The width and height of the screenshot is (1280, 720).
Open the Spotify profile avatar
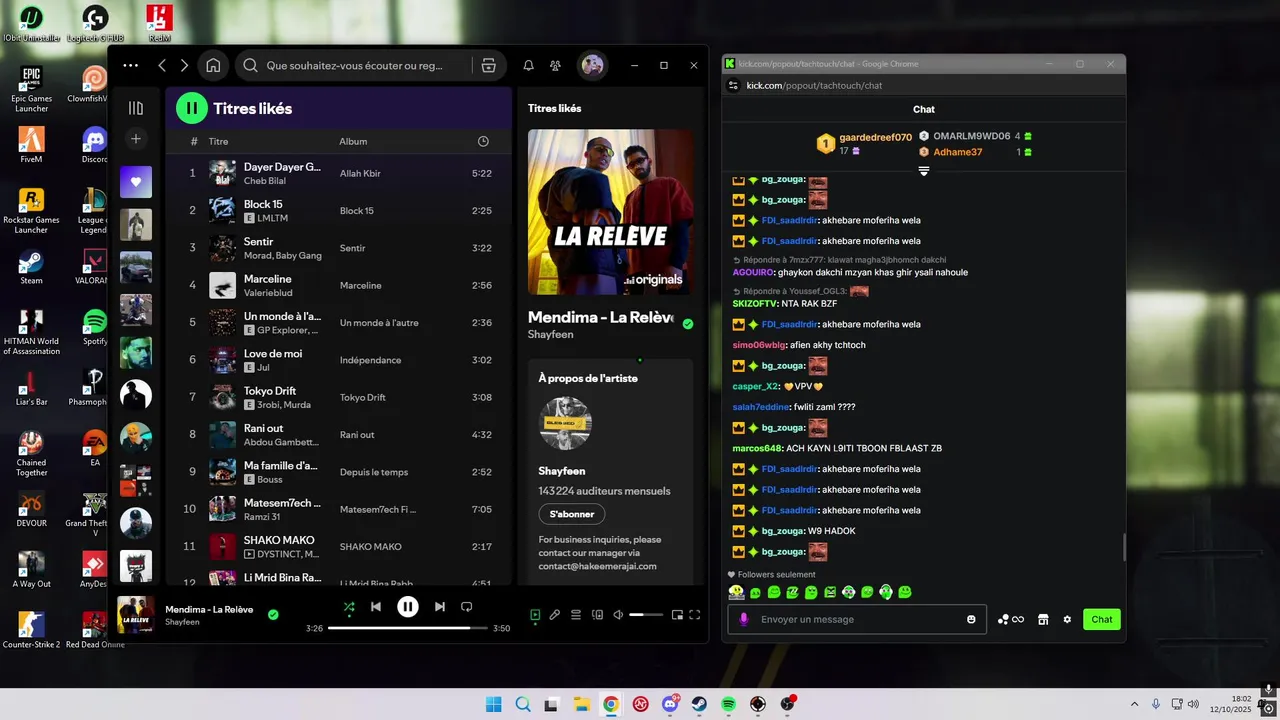[x=592, y=65]
